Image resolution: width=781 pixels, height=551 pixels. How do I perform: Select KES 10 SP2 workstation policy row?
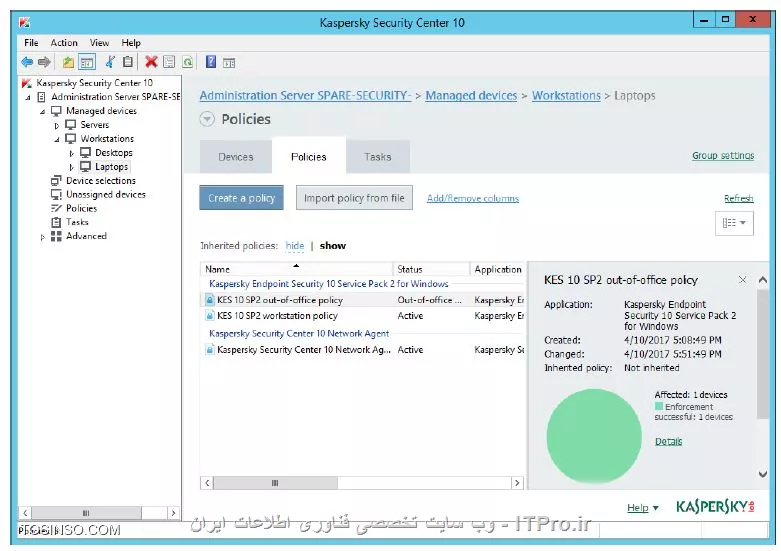tap(363, 316)
